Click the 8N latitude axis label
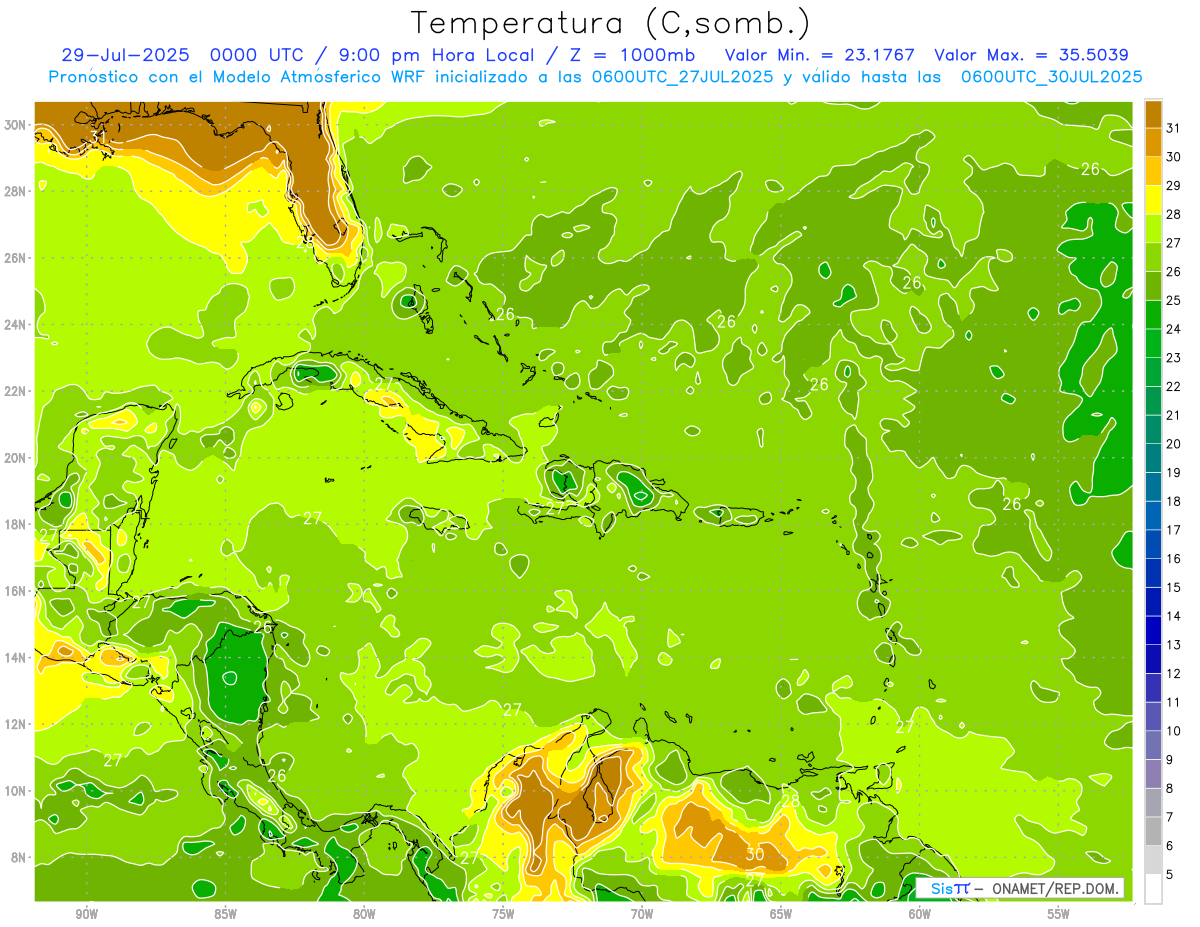Image resolution: width=1200 pixels, height=927 pixels. click(x=19, y=857)
